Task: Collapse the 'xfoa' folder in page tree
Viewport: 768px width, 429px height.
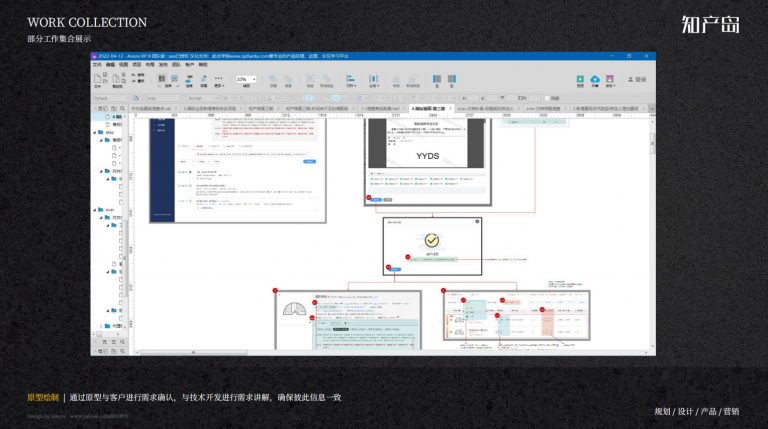Action: [95, 132]
